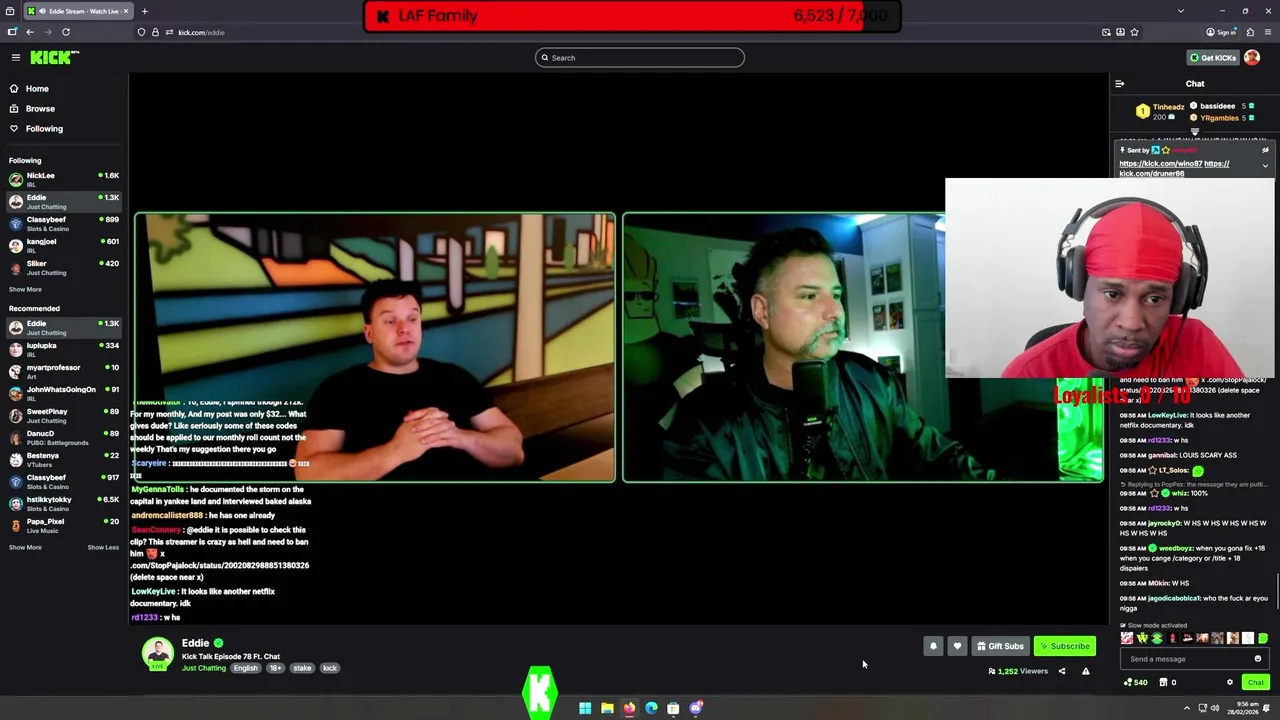Bookmark this page with star icon
Image resolution: width=1280 pixels, height=720 pixels.
click(1134, 32)
